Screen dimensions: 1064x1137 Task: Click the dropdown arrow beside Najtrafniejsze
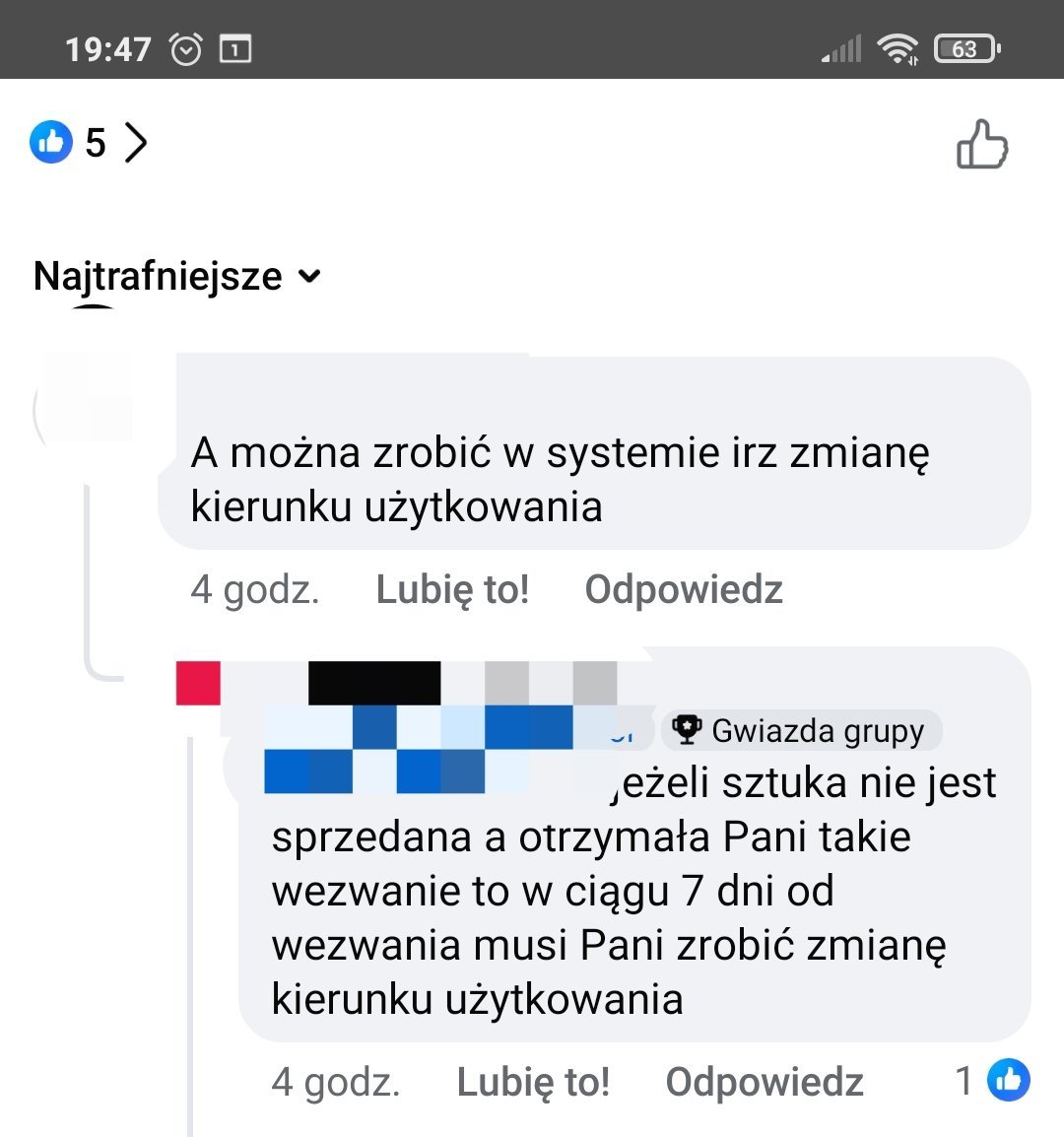click(x=309, y=276)
